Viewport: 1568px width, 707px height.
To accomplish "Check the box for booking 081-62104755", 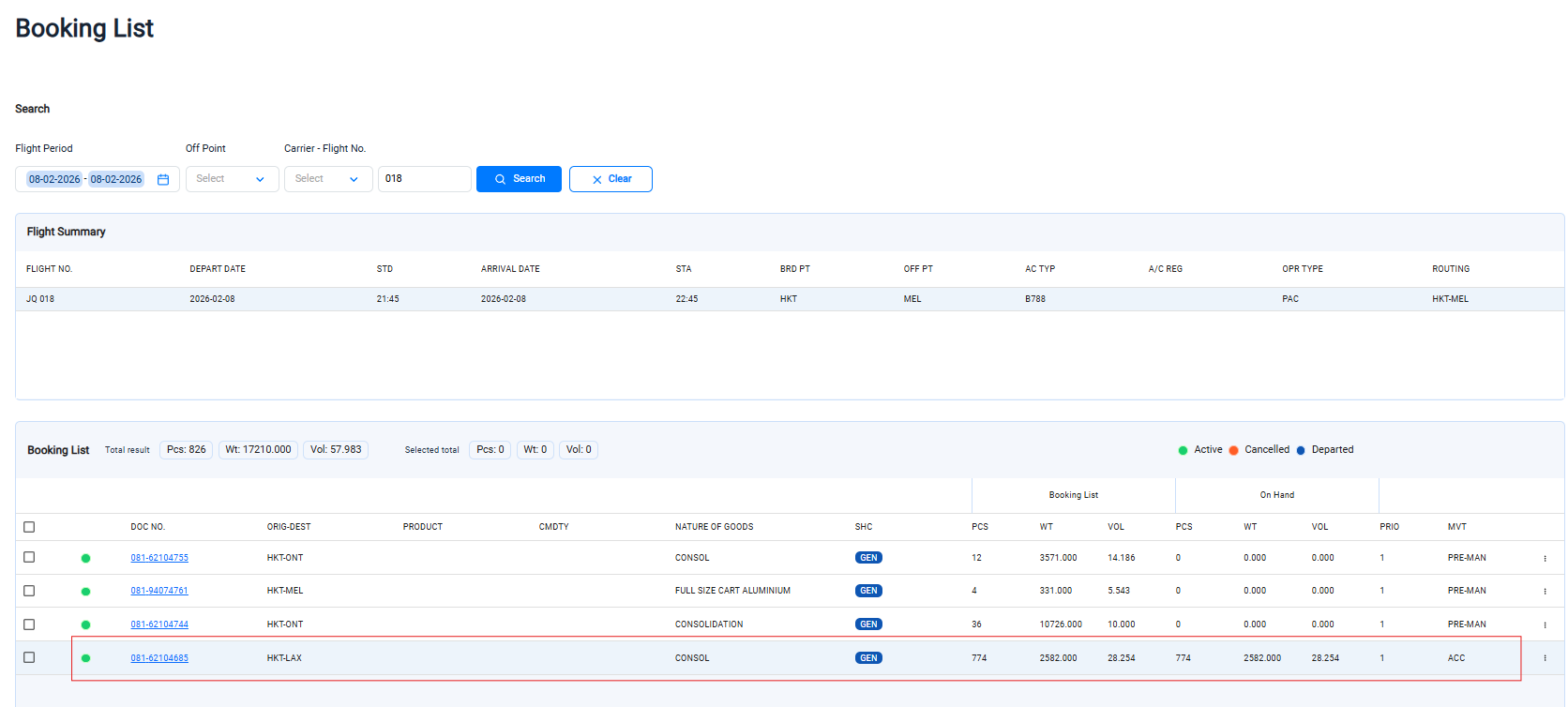I will tap(29, 557).
